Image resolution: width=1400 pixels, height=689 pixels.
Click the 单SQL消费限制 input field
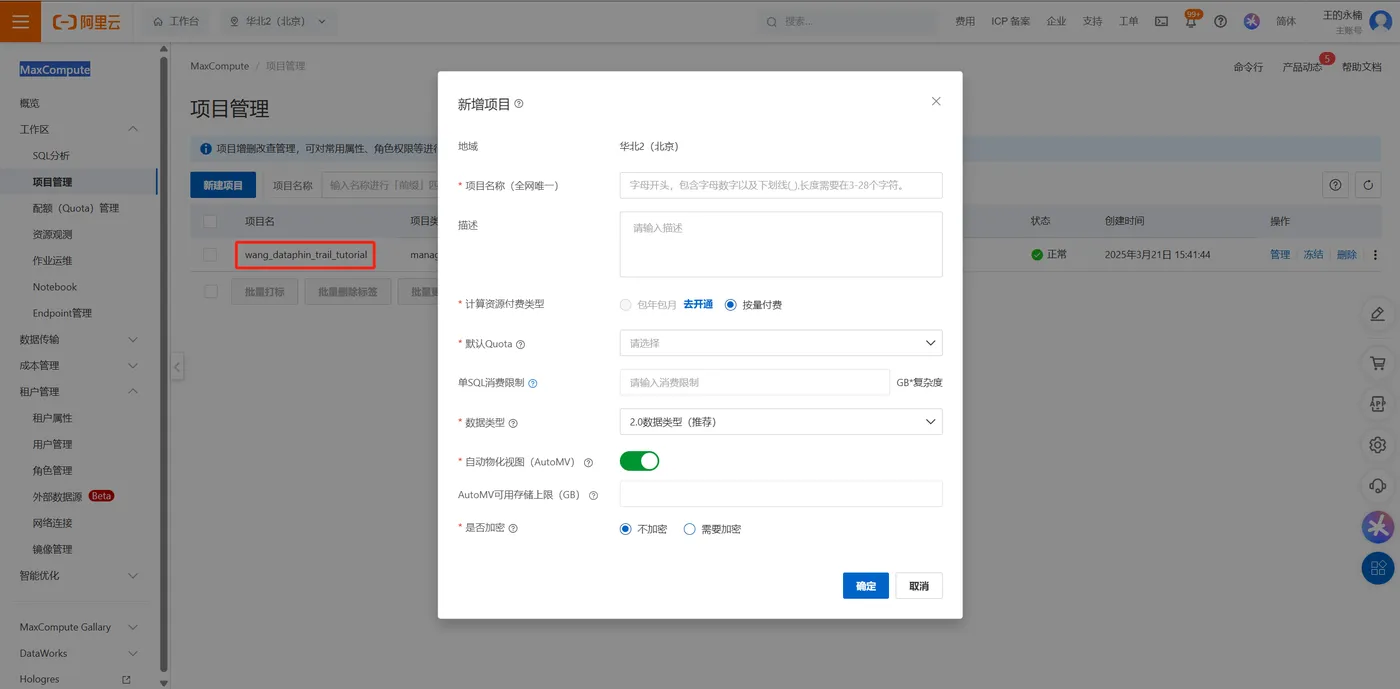pyautogui.click(x=755, y=382)
